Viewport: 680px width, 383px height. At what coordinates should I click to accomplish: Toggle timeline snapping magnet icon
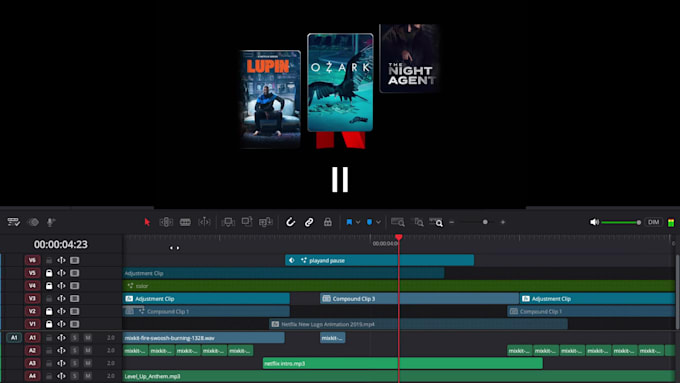pos(290,222)
